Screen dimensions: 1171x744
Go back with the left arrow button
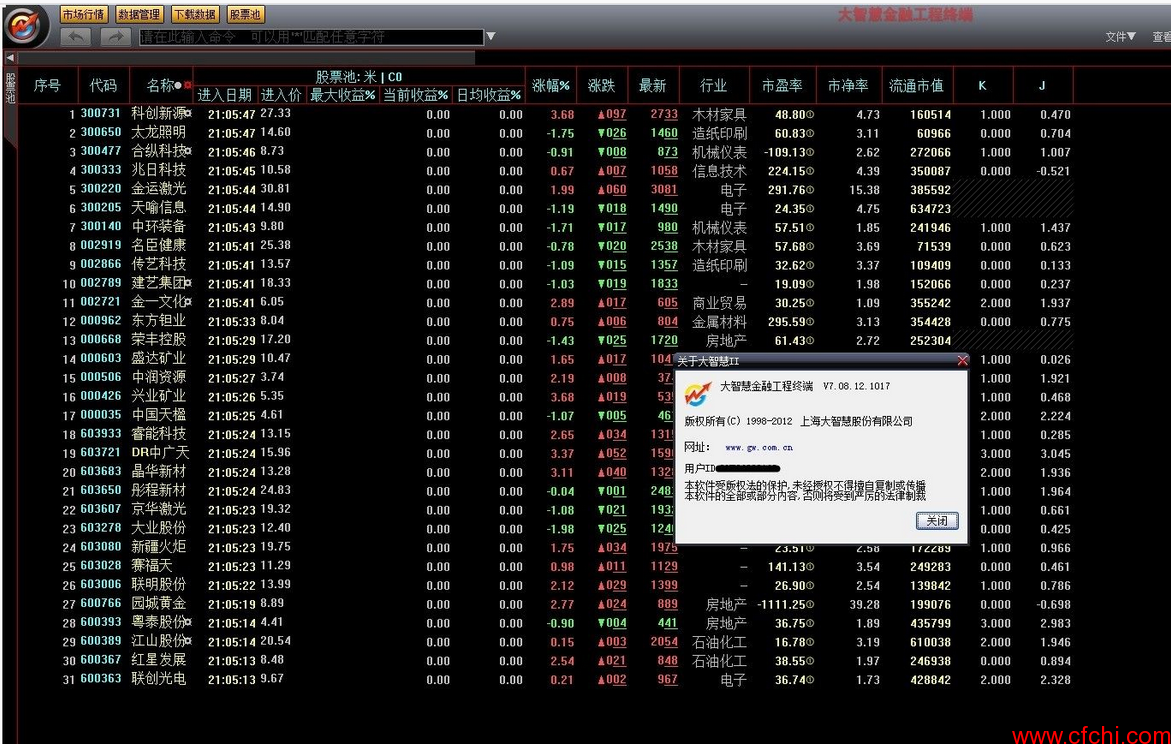(x=75, y=36)
